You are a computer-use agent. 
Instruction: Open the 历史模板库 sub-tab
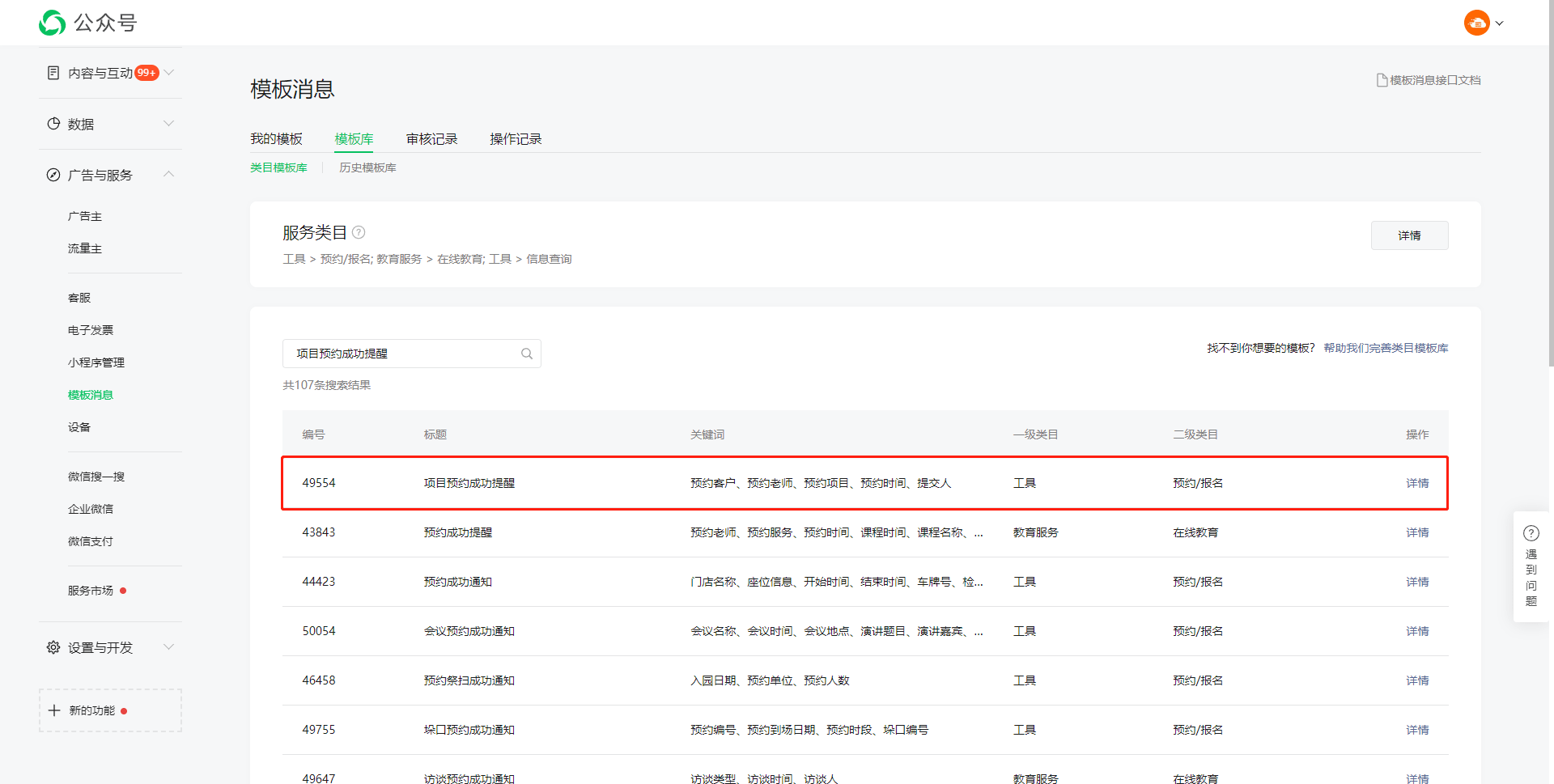click(367, 167)
